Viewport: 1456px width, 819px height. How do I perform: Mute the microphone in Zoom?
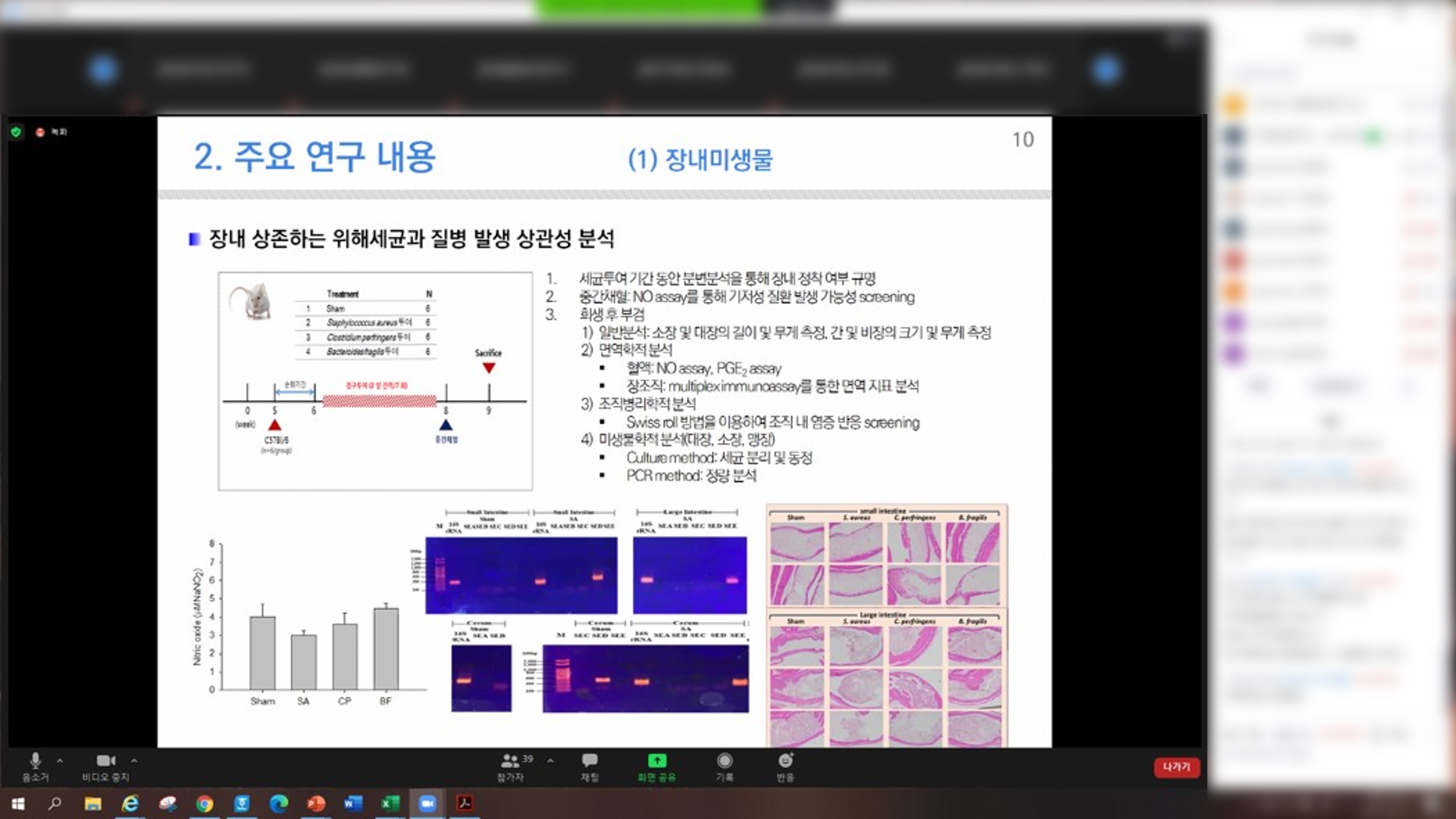click(x=35, y=767)
